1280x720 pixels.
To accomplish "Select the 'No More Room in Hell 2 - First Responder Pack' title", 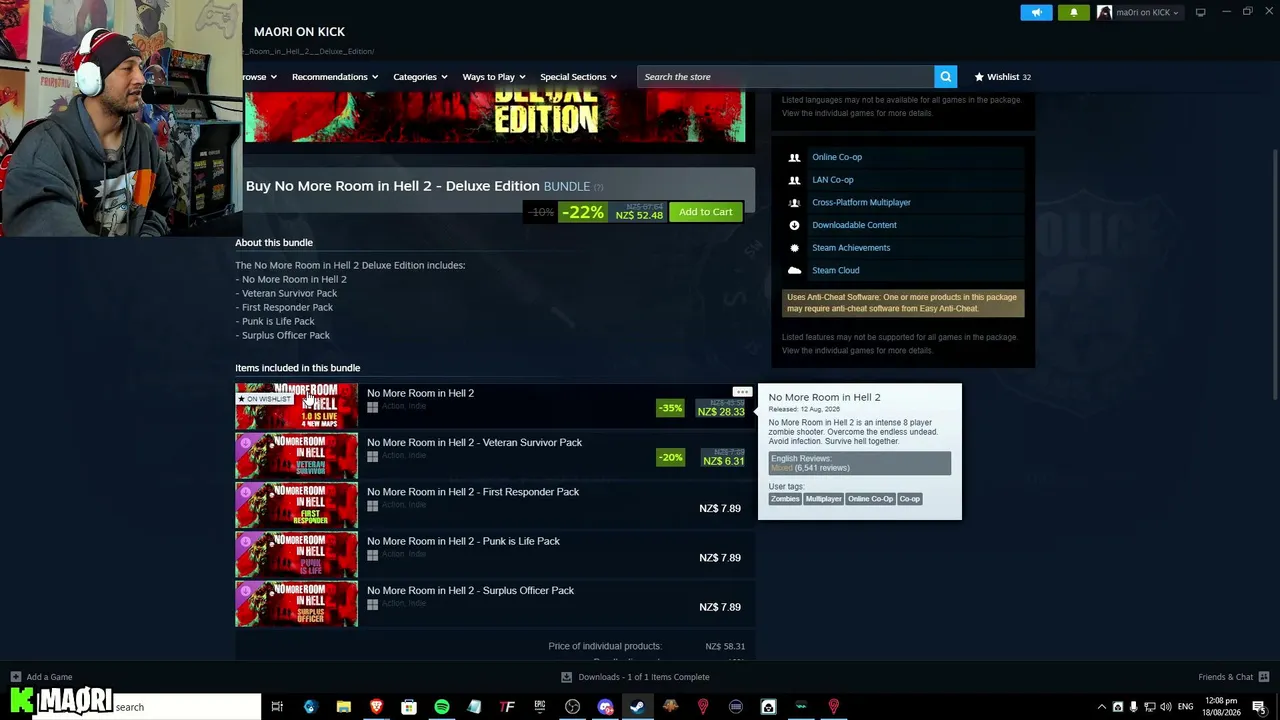I will 473,492.
